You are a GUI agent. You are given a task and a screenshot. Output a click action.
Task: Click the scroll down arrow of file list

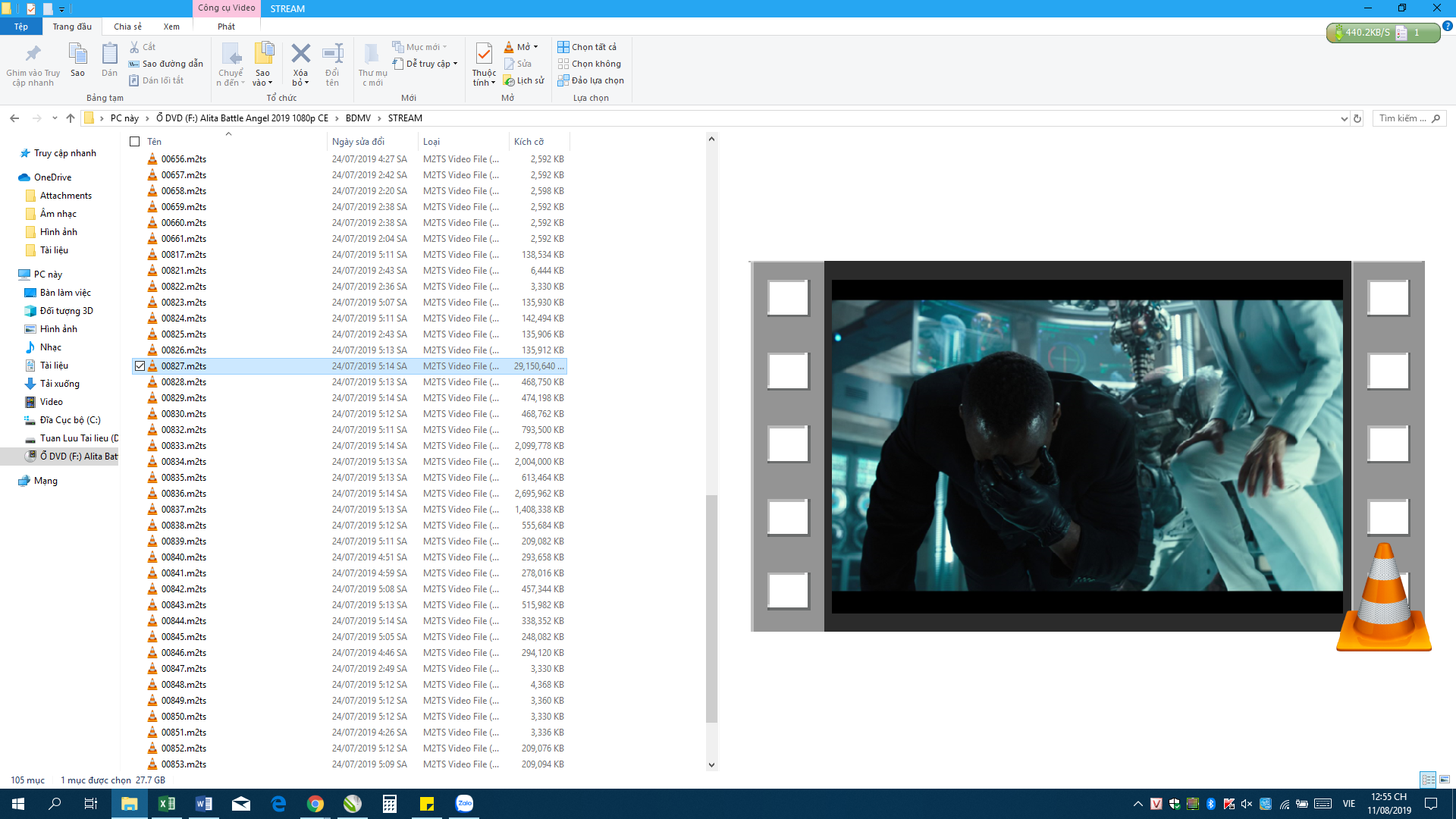pos(711,764)
